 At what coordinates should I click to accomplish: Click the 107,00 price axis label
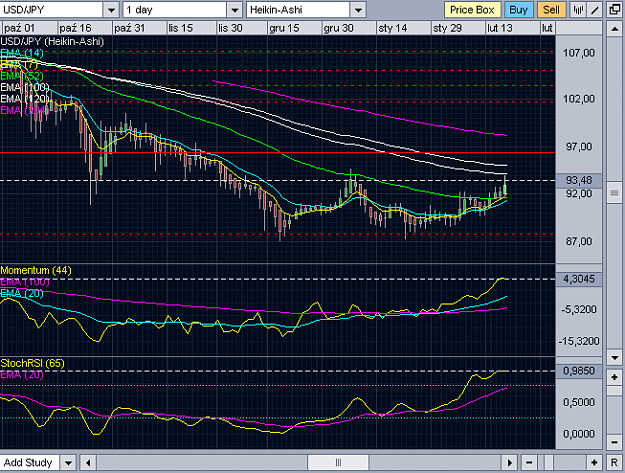[579, 53]
